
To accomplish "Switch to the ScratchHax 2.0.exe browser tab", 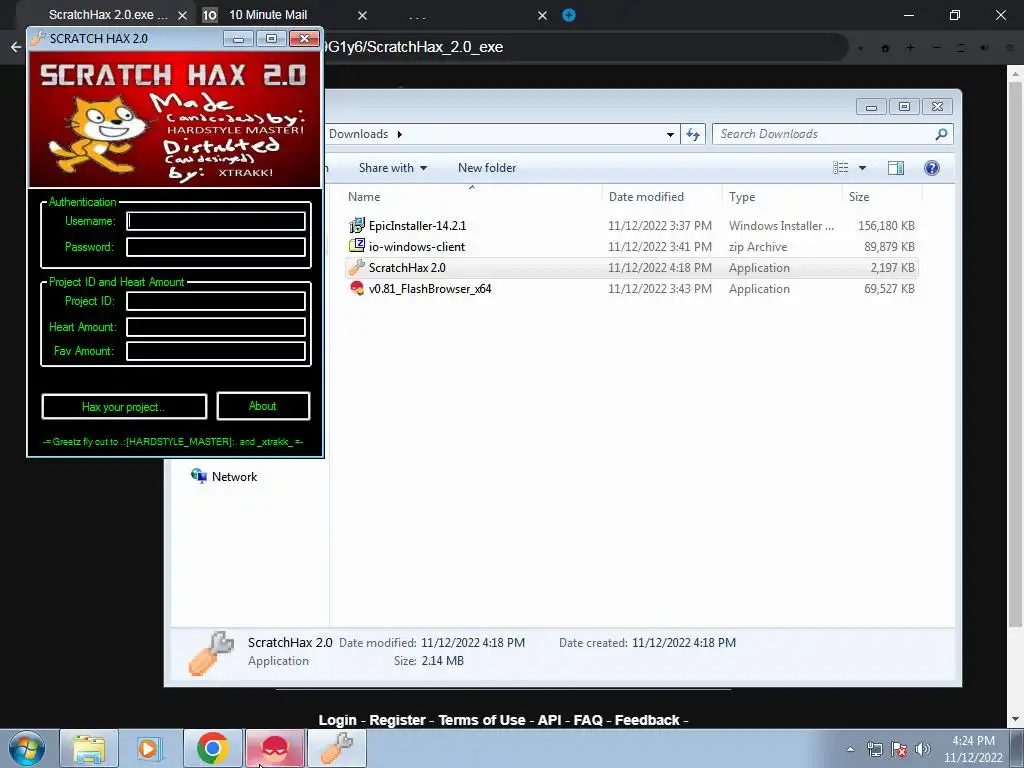I will [108, 15].
